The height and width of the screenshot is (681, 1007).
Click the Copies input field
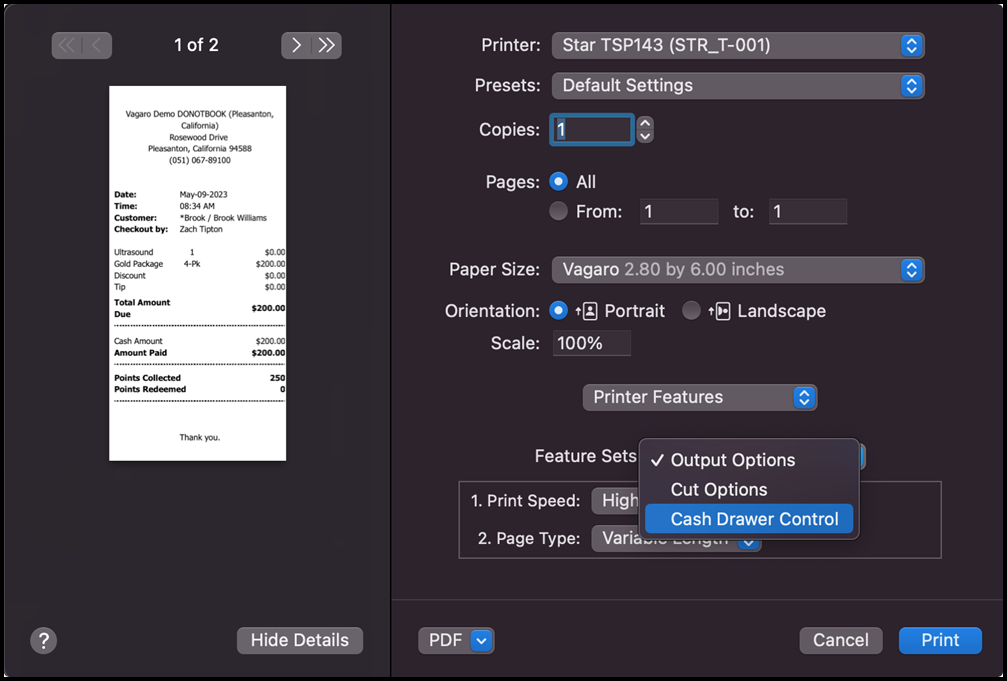tap(592, 130)
